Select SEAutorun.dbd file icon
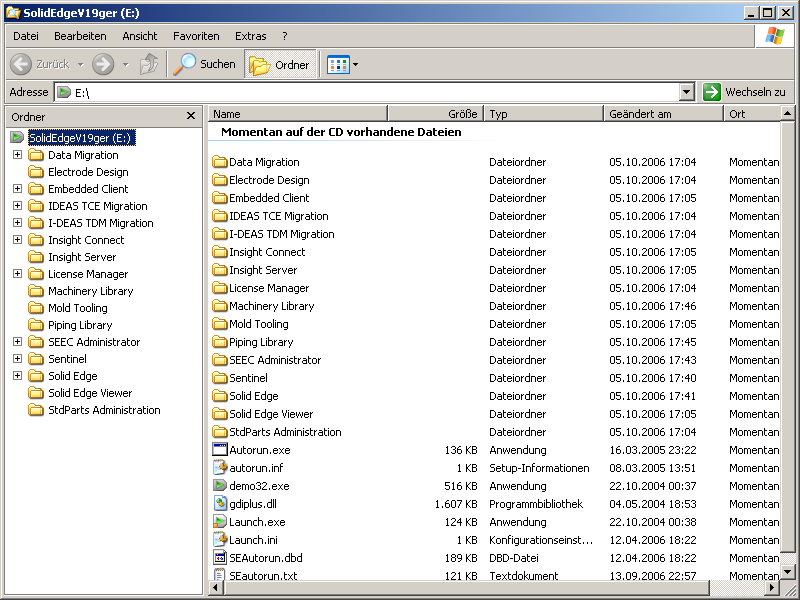This screenshot has height=600, width=800. [220, 558]
